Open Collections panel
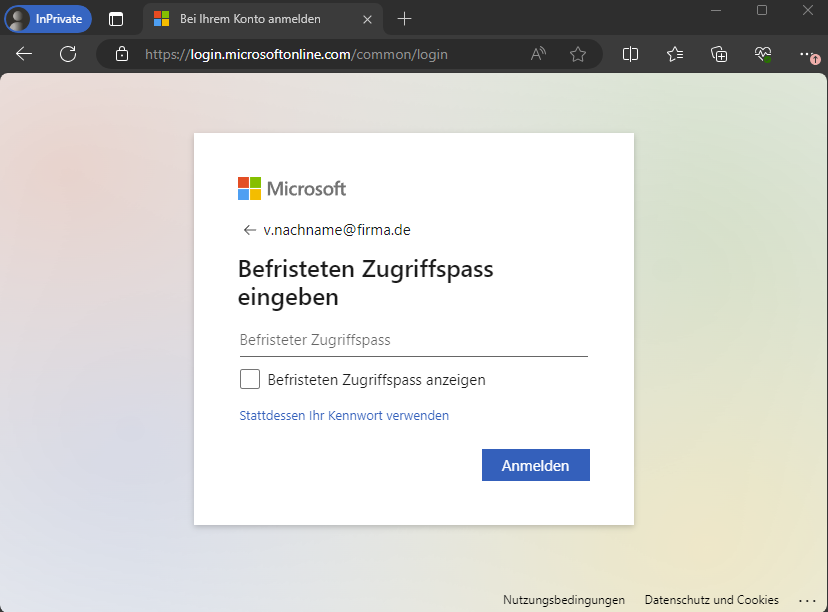The image size is (828, 612). [719, 54]
